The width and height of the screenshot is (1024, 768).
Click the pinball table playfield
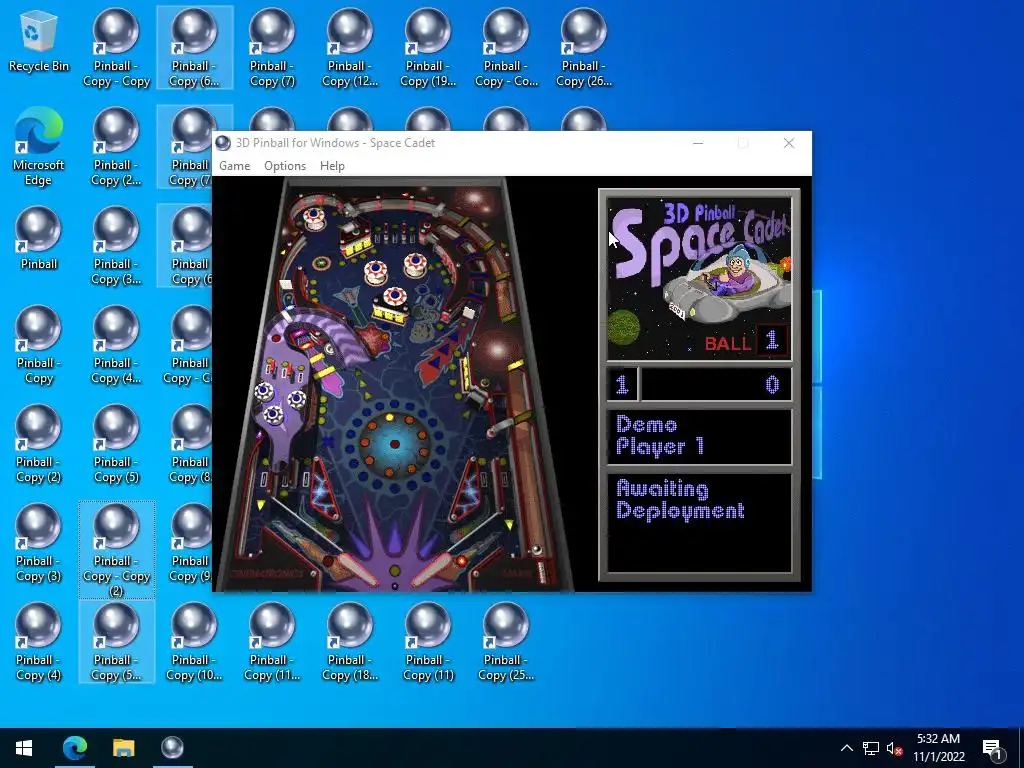pos(394,384)
